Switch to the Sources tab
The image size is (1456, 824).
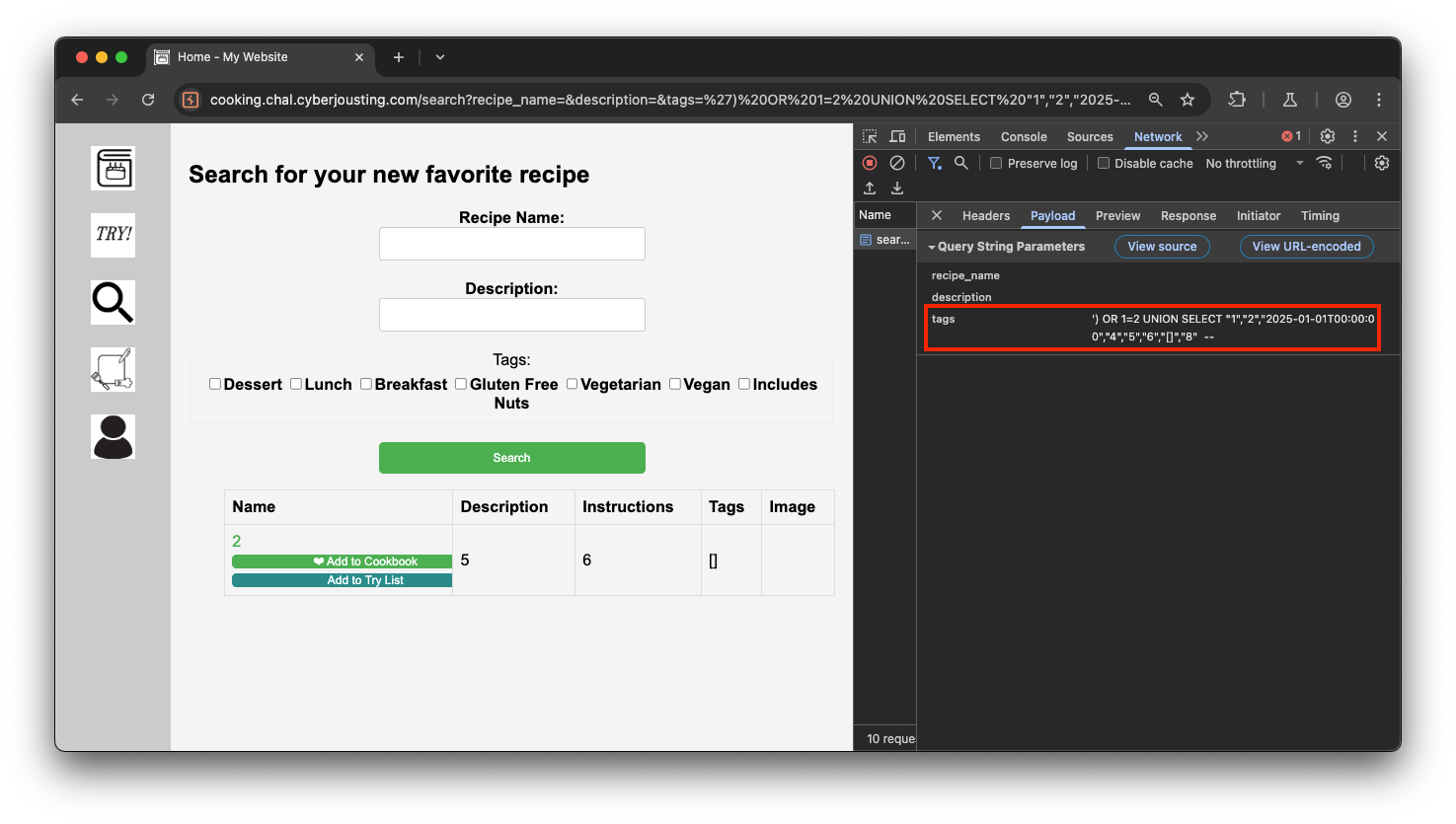(x=1090, y=137)
